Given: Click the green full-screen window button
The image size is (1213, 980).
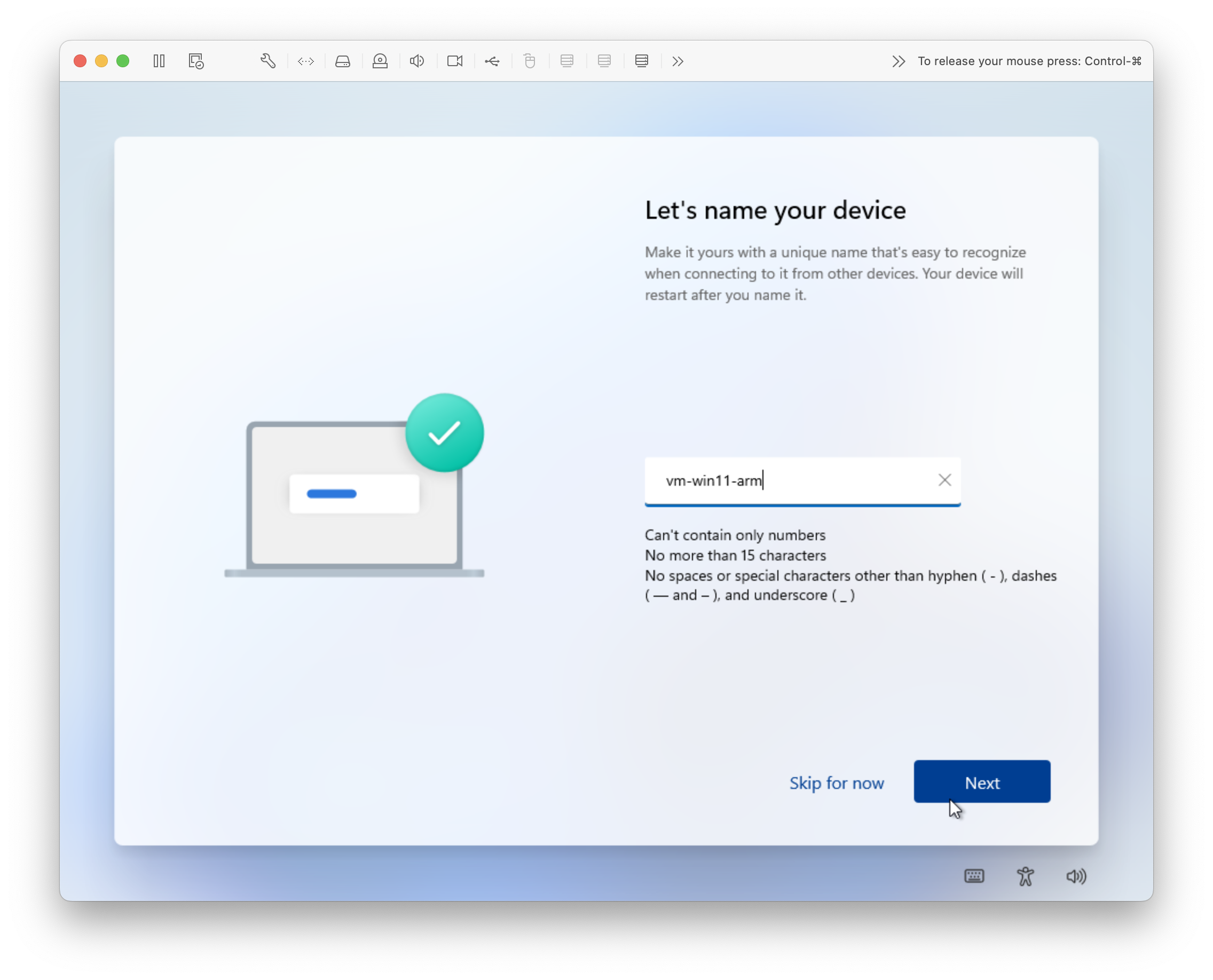Looking at the screenshot, I should pos(123,61).
